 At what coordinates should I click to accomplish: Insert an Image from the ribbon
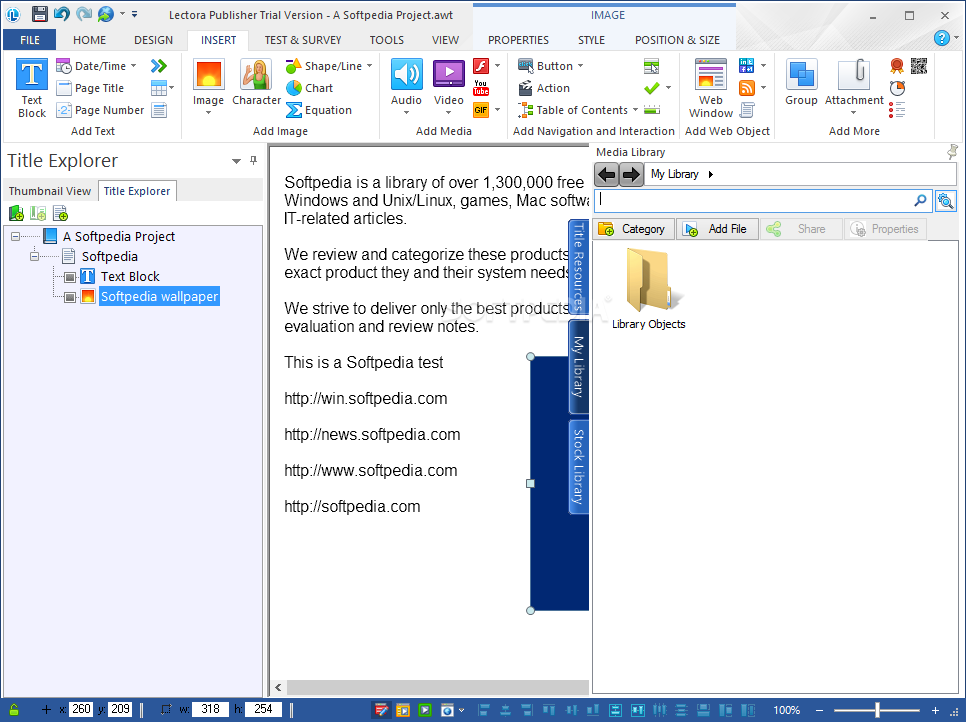[208, 86]
